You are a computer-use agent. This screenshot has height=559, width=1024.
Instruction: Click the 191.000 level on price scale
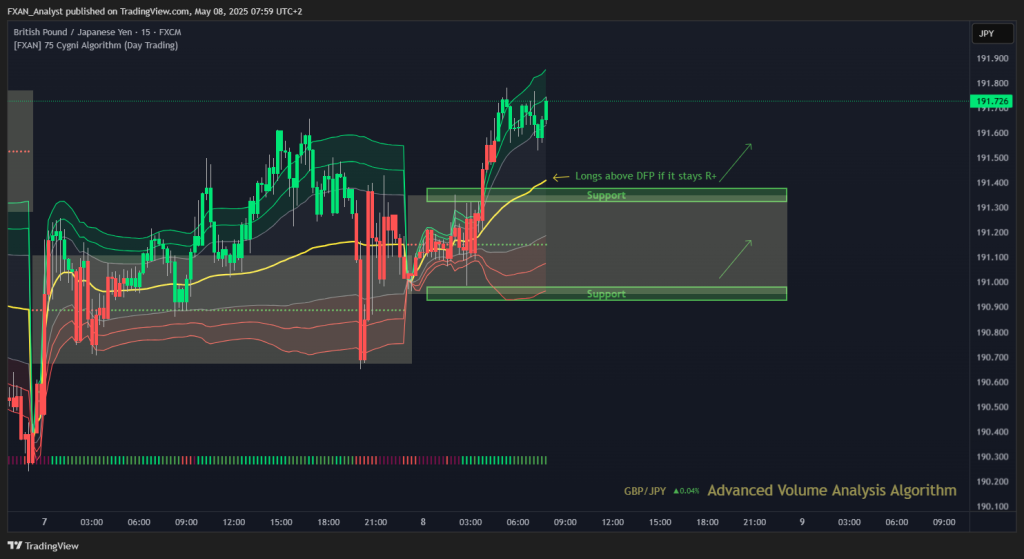[x=992, y=282]
